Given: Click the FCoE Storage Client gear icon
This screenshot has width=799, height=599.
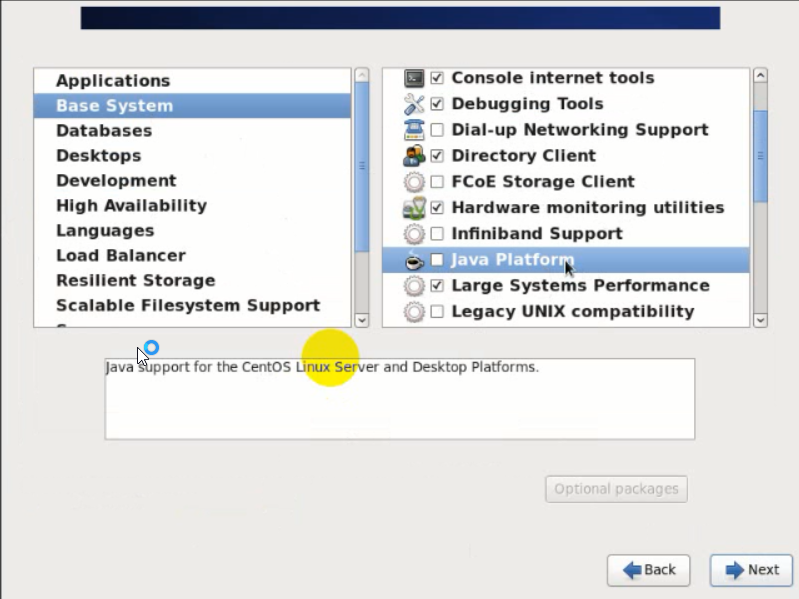Looking at the screenshot, I should 414,182.
